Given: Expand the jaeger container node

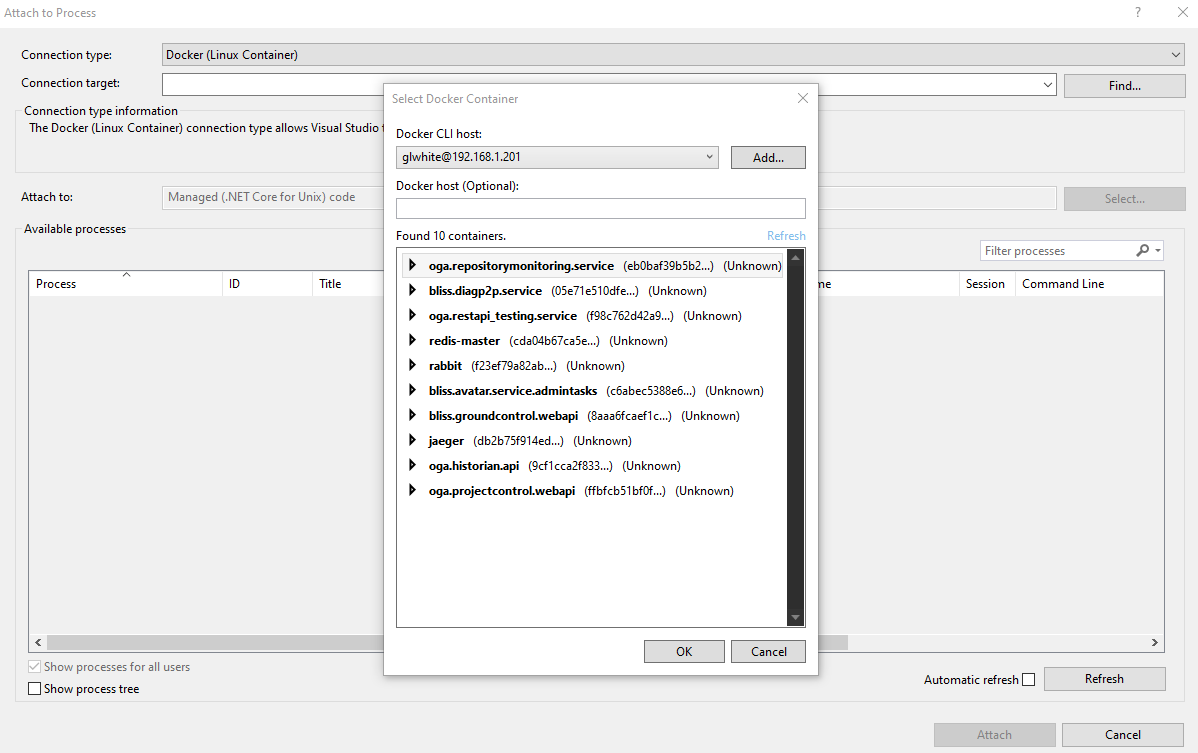Looking at the screenshot, I should (x=413, y=441).
